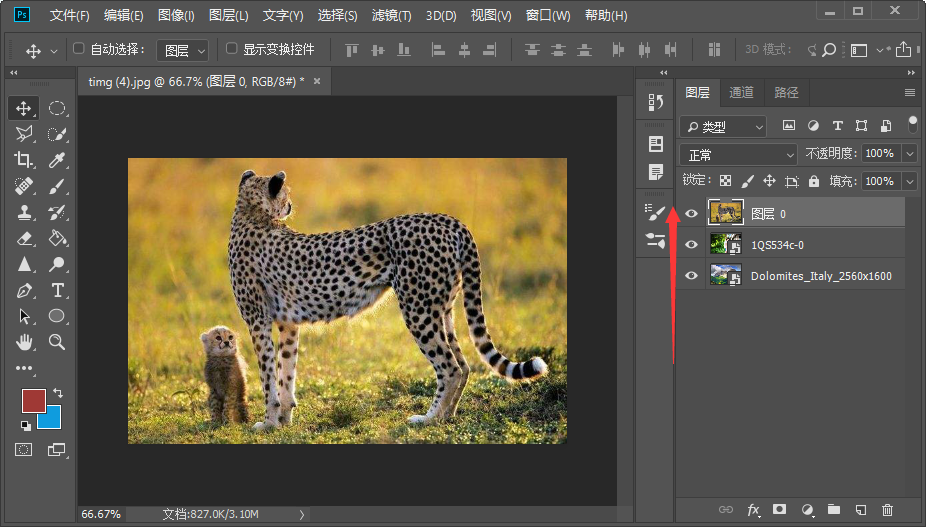Open the Layers panel flyout menu
This screenshot has height=527, width=926.
click(909, 92)
